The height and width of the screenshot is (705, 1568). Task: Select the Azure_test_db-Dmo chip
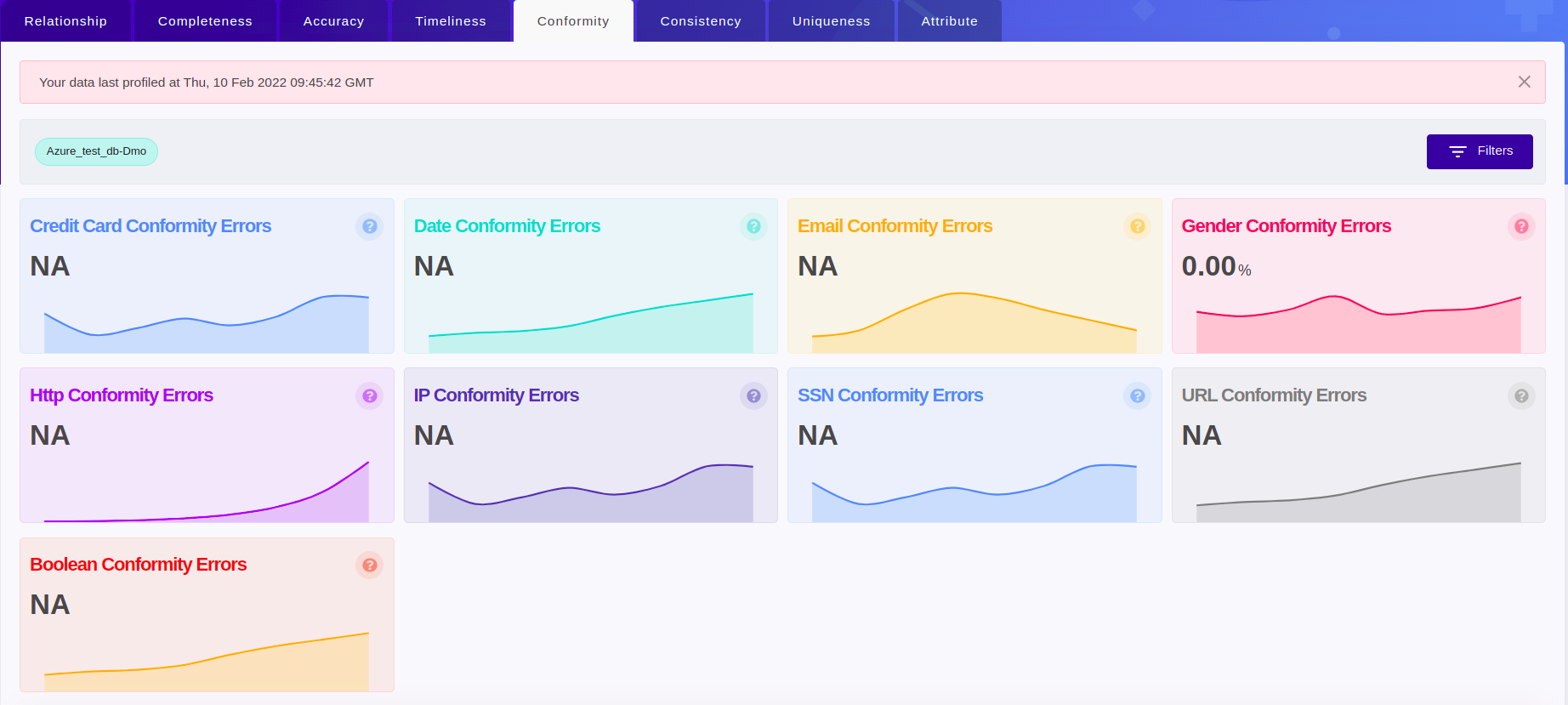click(96, 151)
